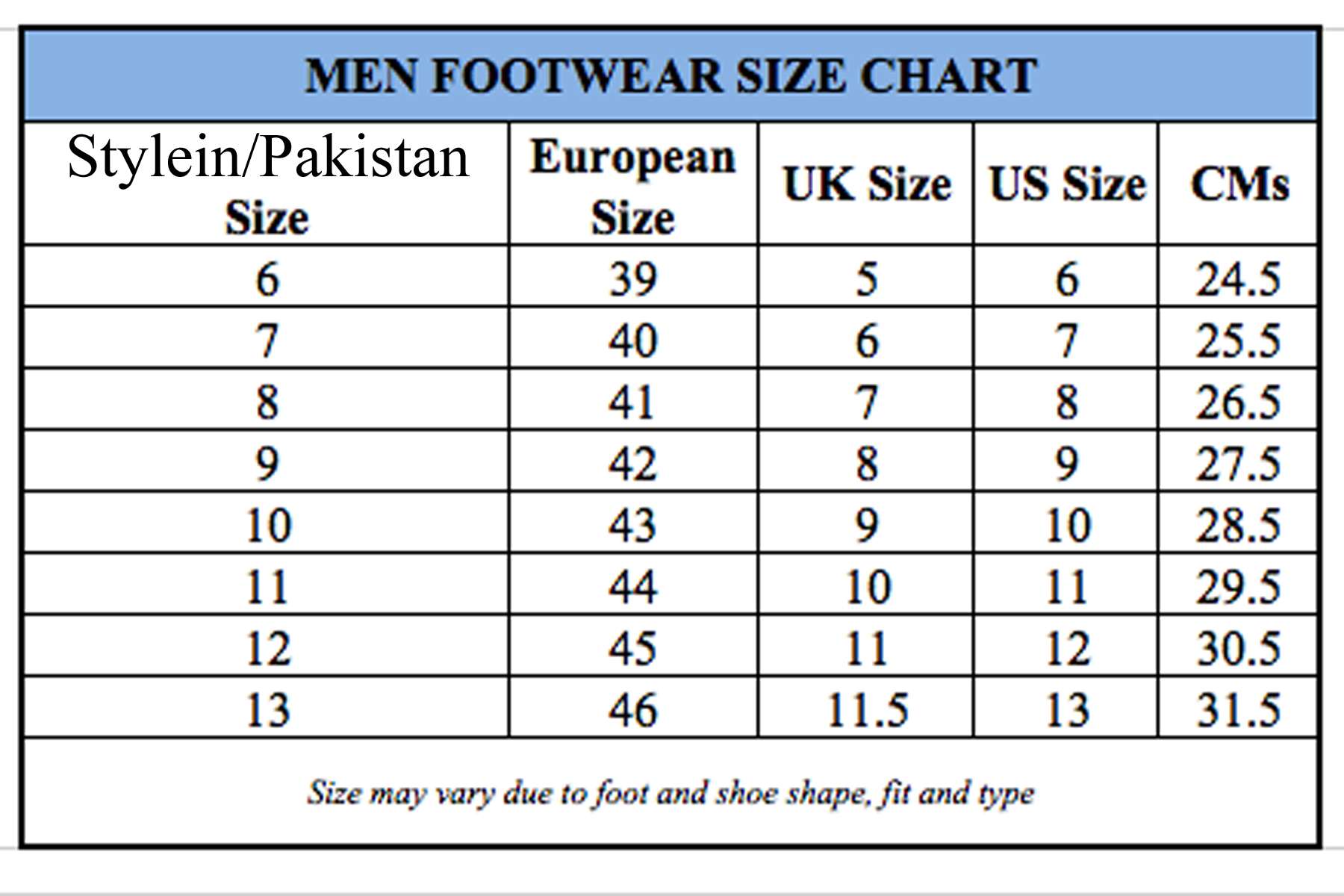1344x896 pixels.
Task: Click the "Stylein/Pakistan Size" column header
Action: 267,184
